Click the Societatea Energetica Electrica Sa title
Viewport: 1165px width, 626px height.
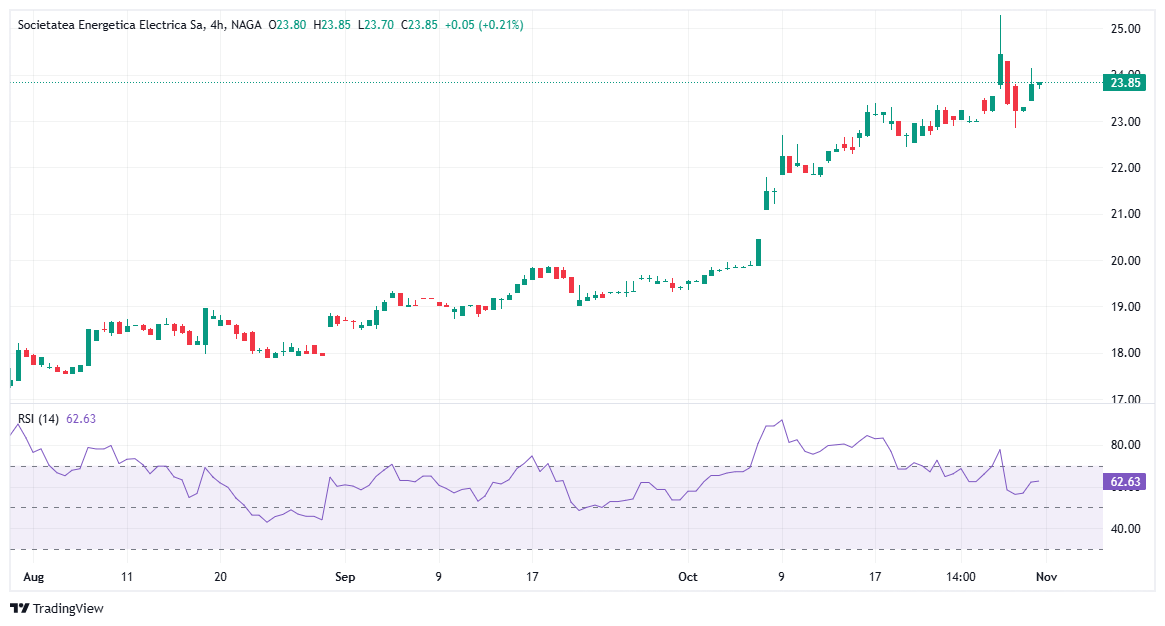click(x=110, y=25)
